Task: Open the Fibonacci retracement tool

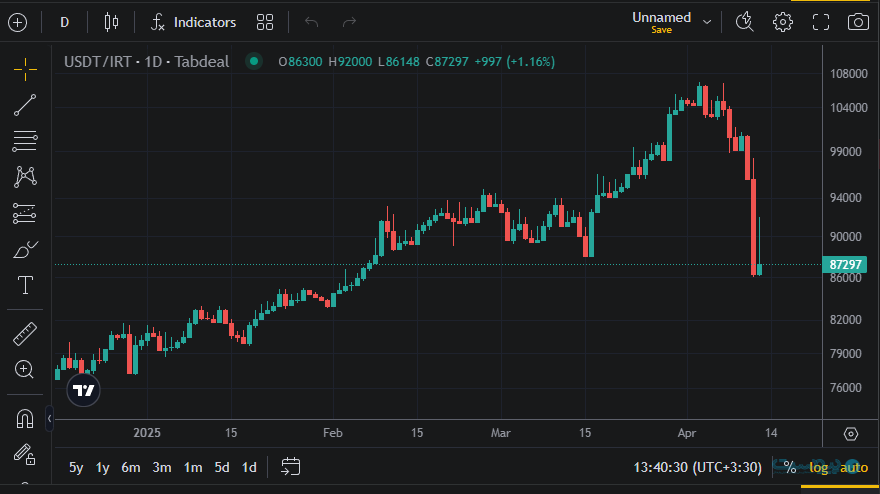Action: [x=25, y=141]
